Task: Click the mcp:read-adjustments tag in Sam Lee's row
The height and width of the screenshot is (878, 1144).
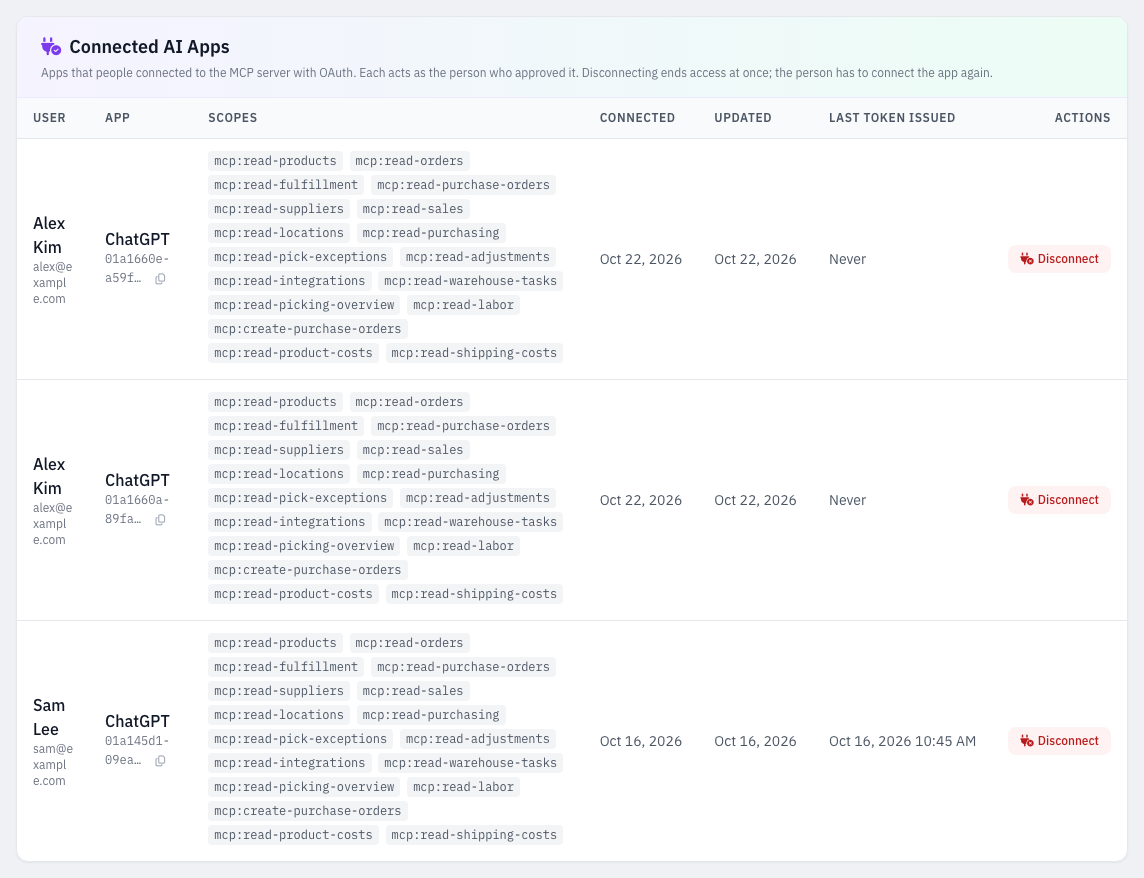Action: tap(478, 739)
